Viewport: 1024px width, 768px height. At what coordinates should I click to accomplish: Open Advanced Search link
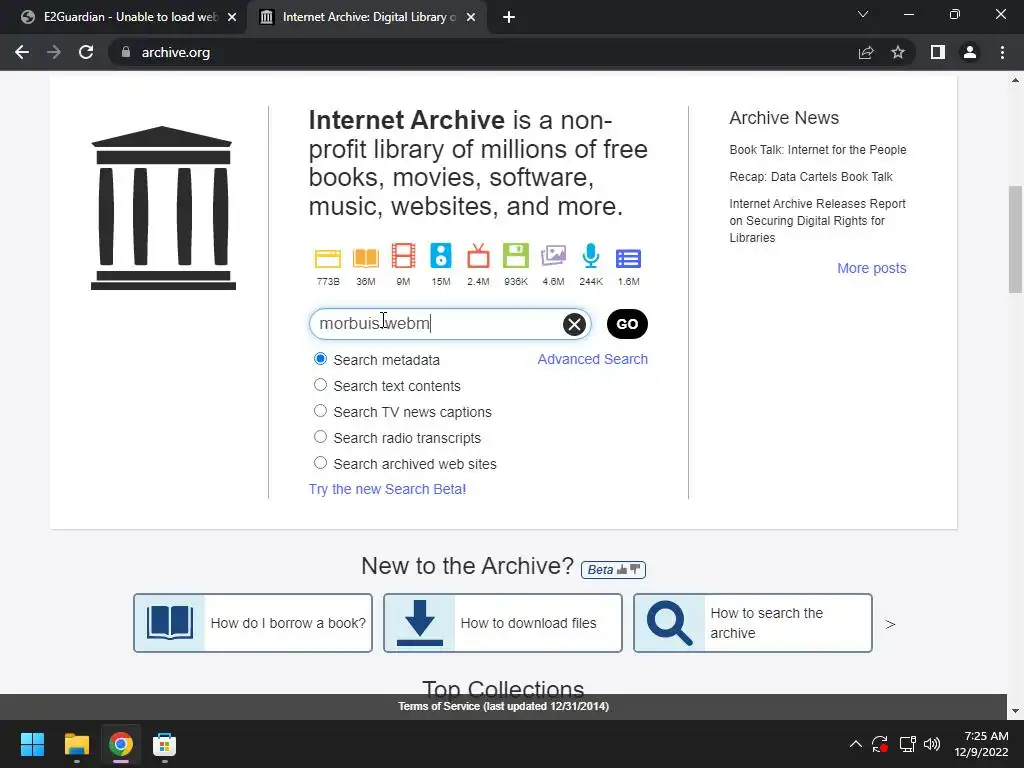[592, 359]
